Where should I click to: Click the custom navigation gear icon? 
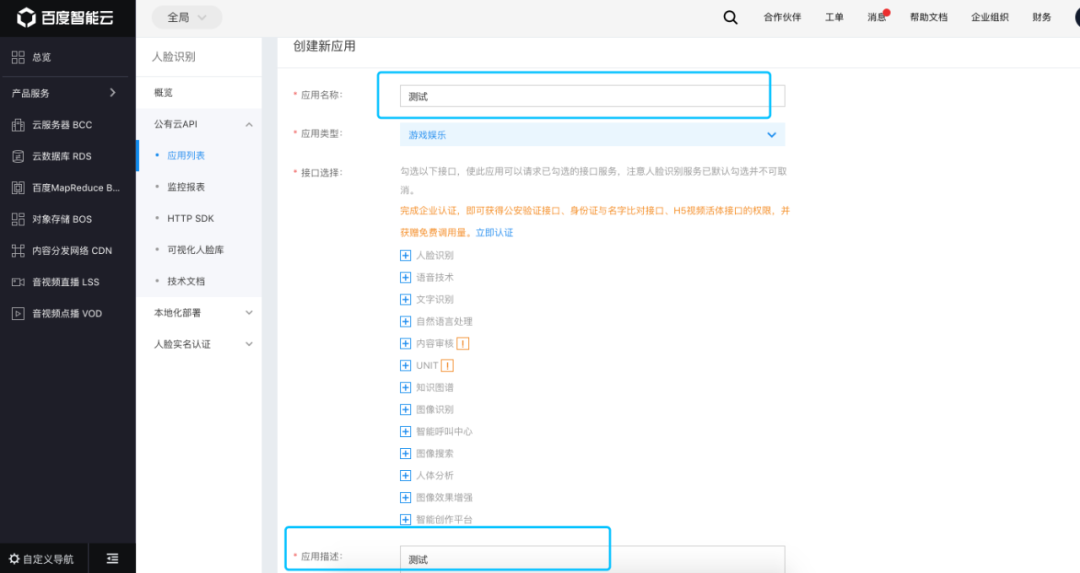point(14,559)
